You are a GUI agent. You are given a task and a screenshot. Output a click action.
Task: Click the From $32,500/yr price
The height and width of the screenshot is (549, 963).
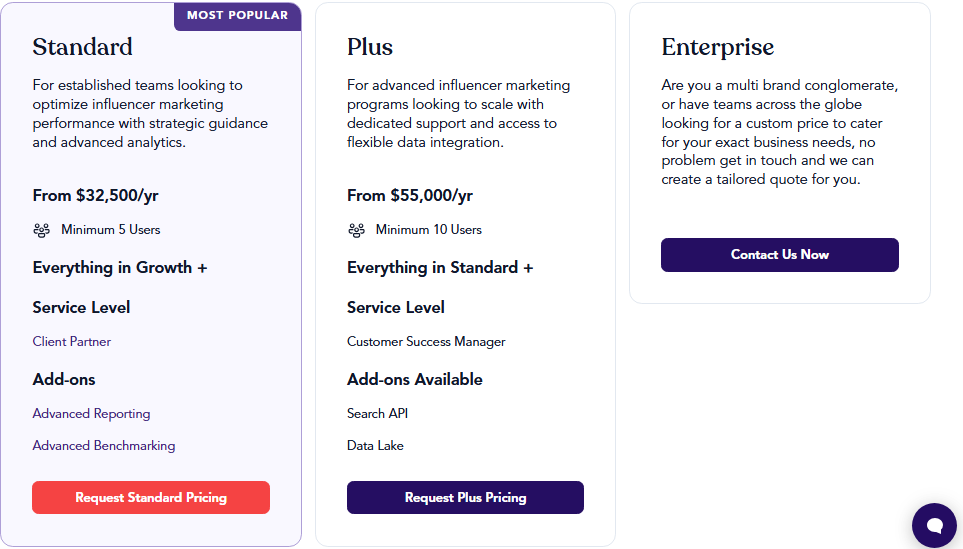click(x=95, y=195)
